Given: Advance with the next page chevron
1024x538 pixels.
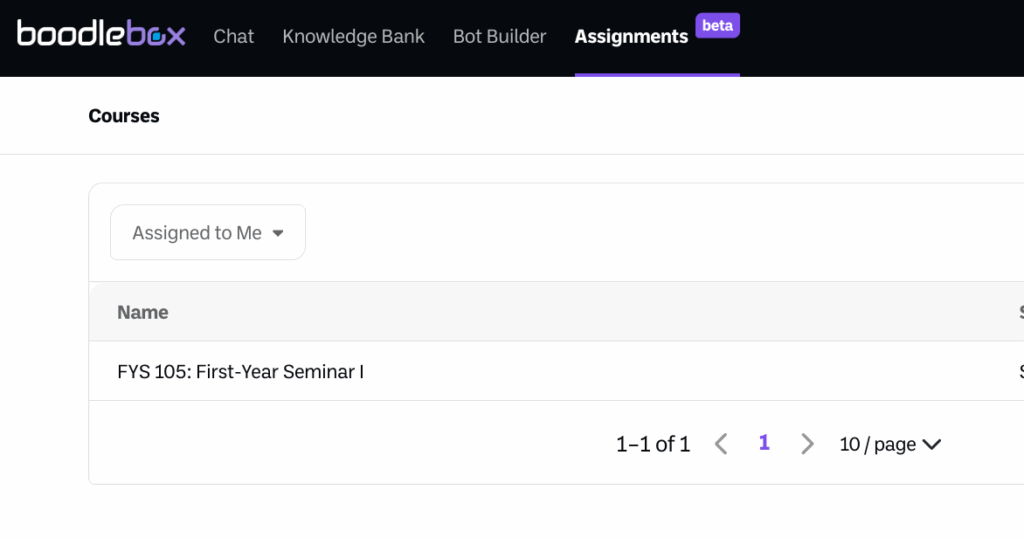Looking at the screenshot, I should (x=807, y=444).
